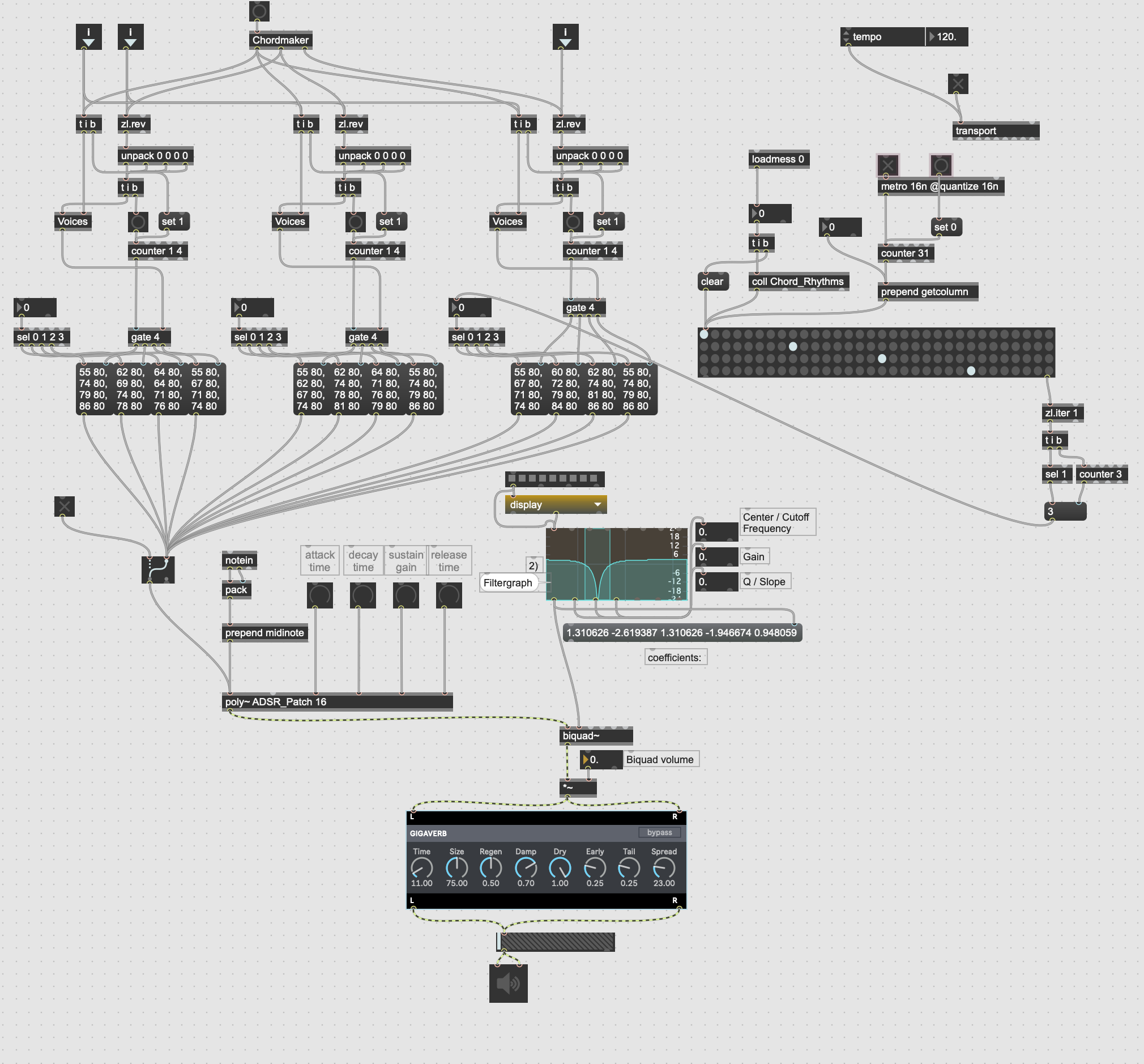Open the display dropdown menu
1144x1064 pixels.
click(x=556, y=504)
